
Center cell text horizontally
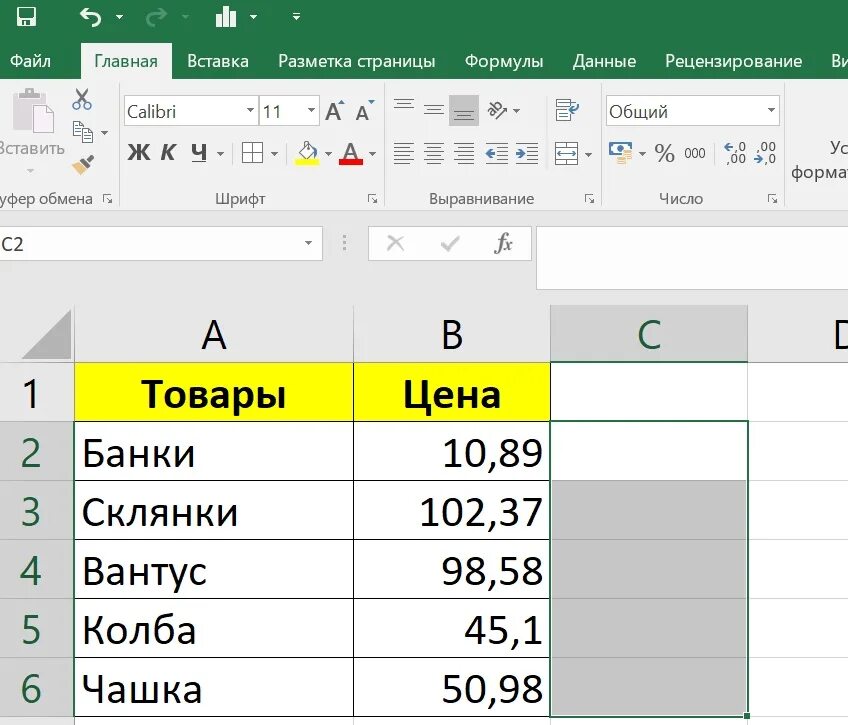click(x=434, y=154)
